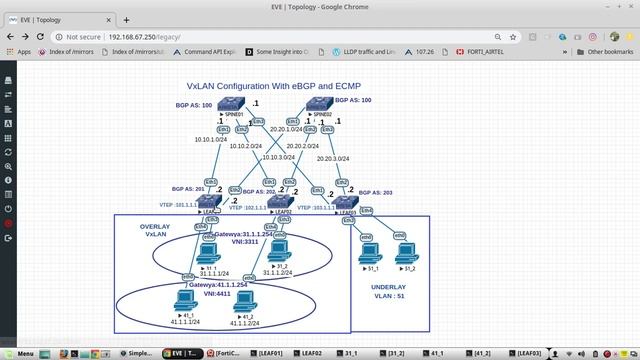Select the LEAF01 switch node
The width and height of the screenshot is (640, 360).
pyautogui.click(x=209, y=202)
